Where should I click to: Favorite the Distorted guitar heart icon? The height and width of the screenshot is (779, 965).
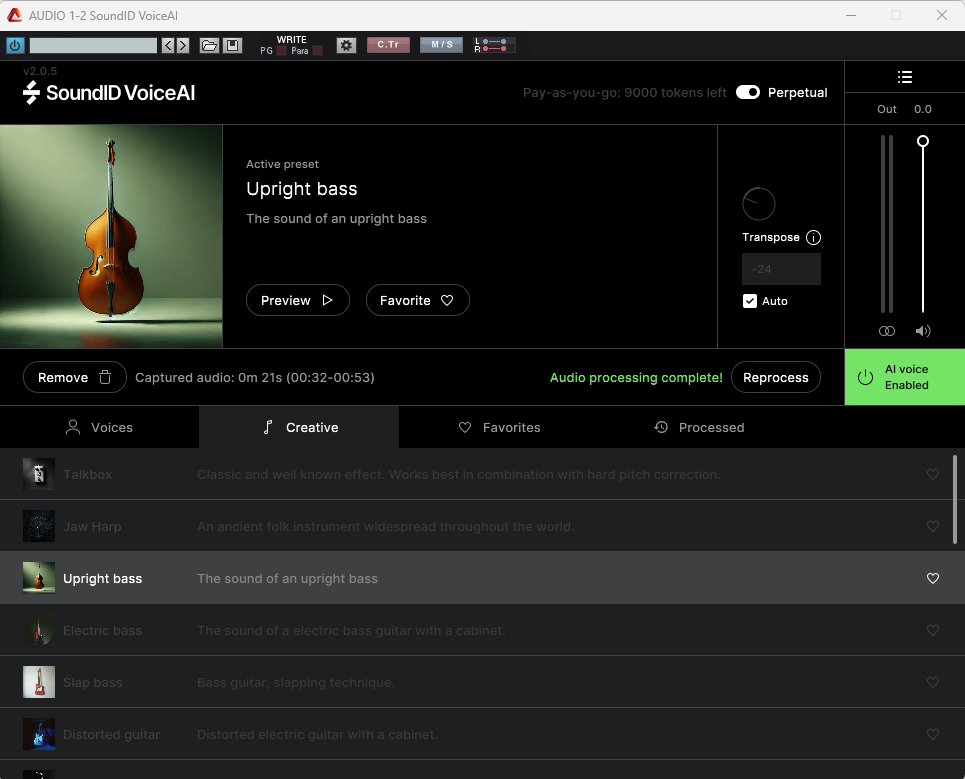pyautogui.click(x=933, y=734)
